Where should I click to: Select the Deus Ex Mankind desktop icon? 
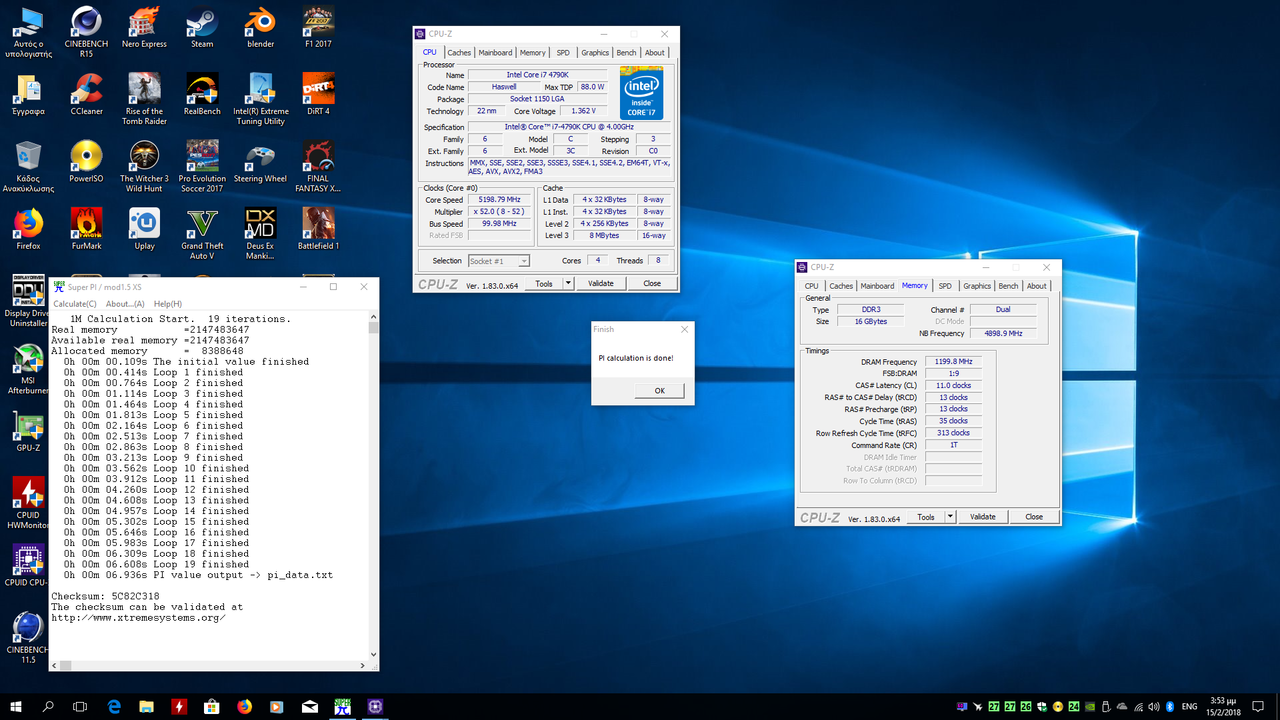pyautogui.click(x=260, y=233)
